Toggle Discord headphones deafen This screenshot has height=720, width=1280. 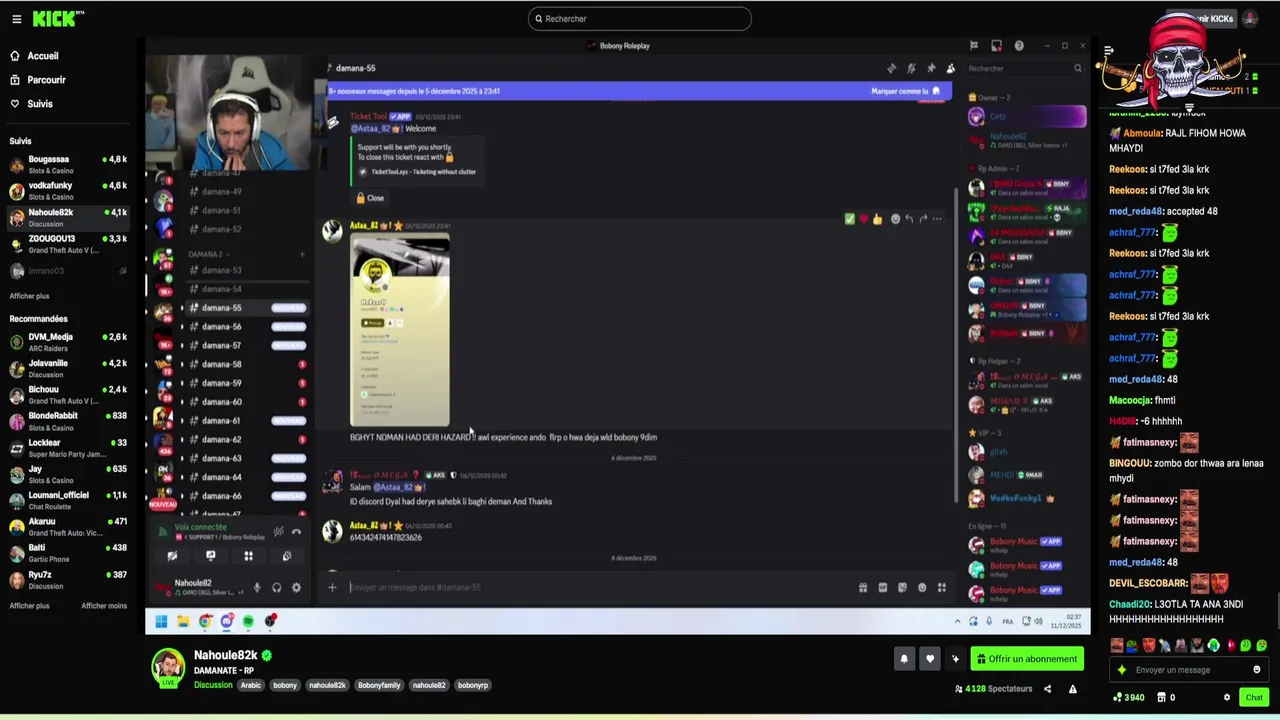276,588
